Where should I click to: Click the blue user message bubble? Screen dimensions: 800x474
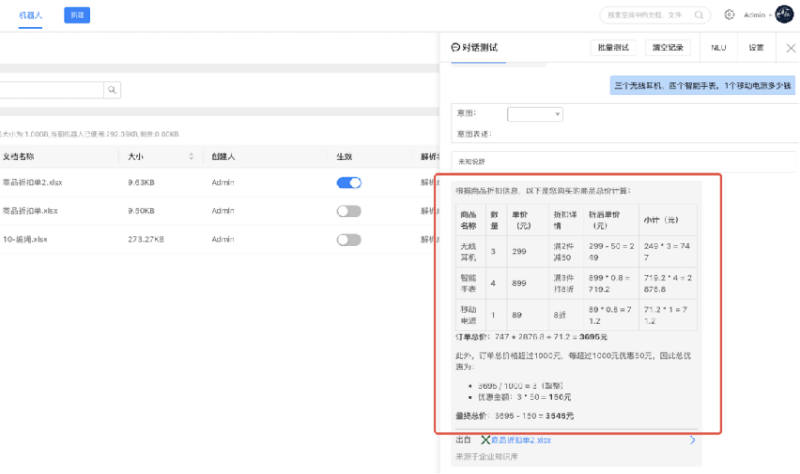click(702, 86)
